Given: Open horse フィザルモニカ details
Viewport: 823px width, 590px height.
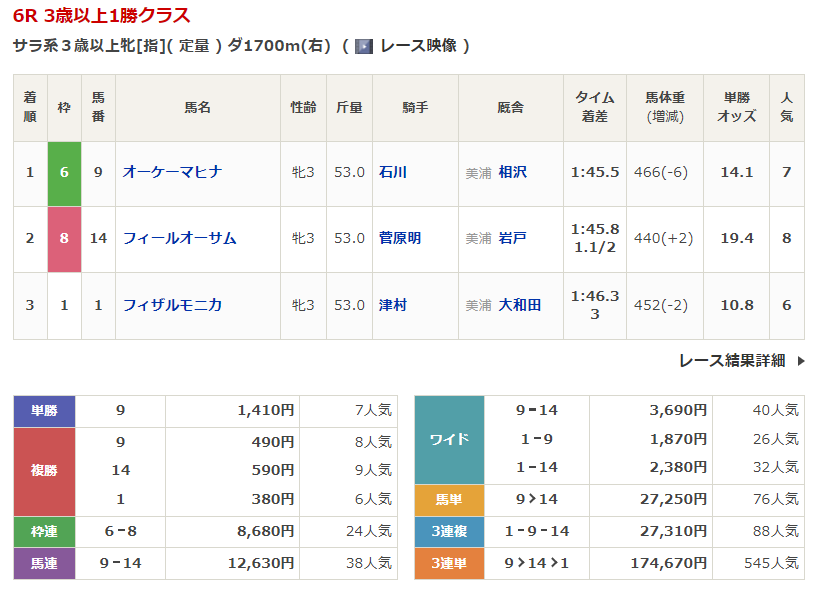Looking at the screenshot, I should coord(172,305).
